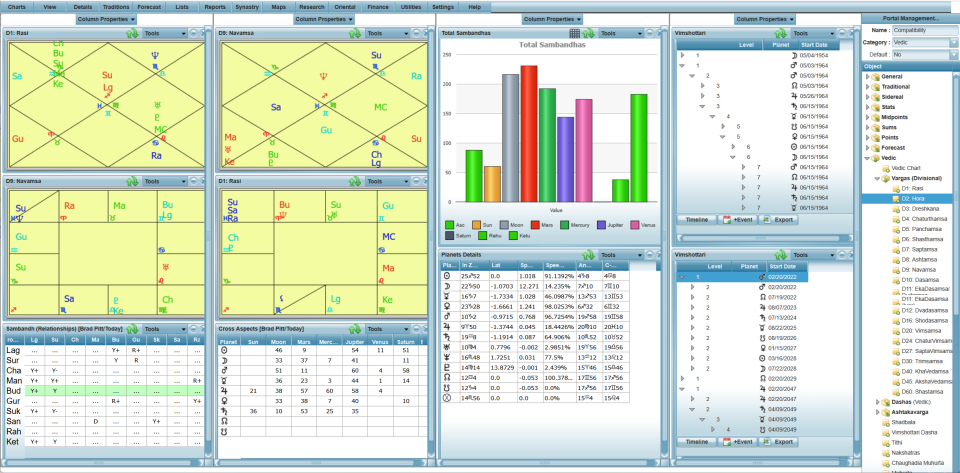
Task: Click the Shadbala item icon
Action: (x=885, y=422)
